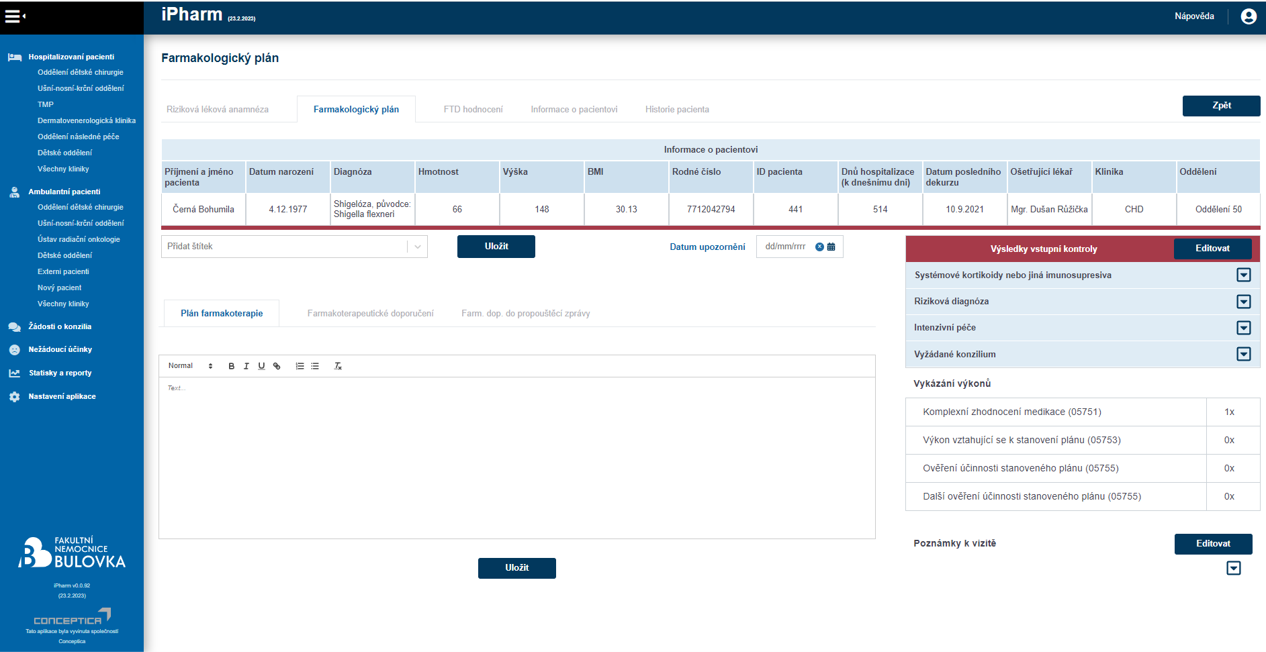This screenshot has width=1266, height=652.
Task: Expand the Systémové kortikoidy section
Action: pyautogui.click(x=1243, y=275)
